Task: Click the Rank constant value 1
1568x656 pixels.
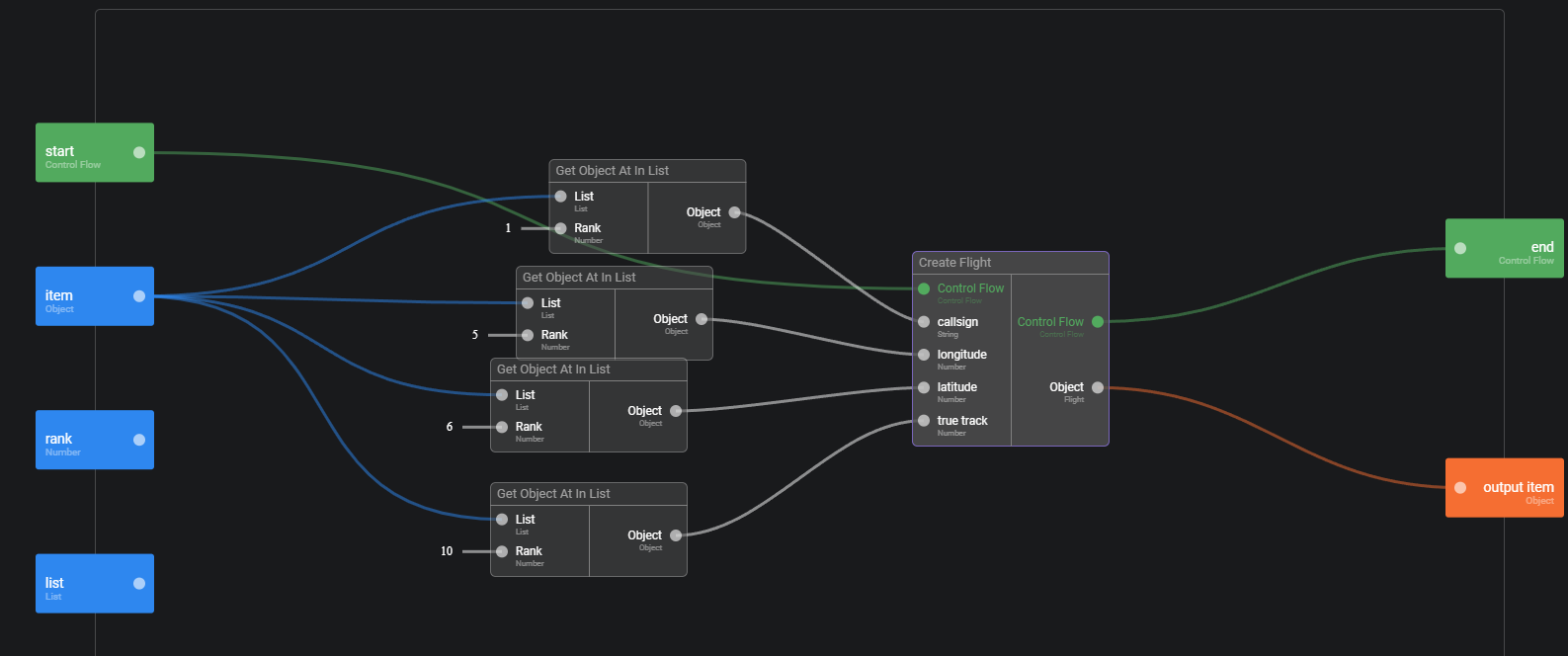Action: [x=509, y=228]
